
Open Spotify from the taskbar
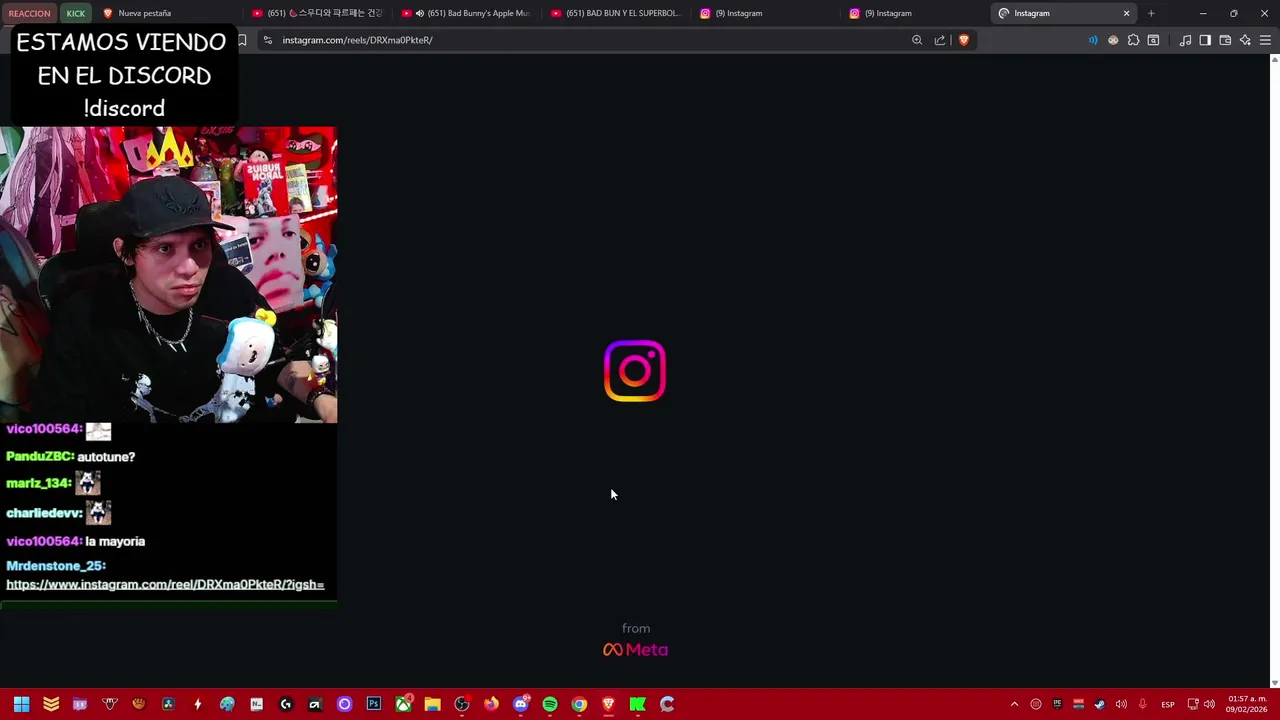point(550,704)
